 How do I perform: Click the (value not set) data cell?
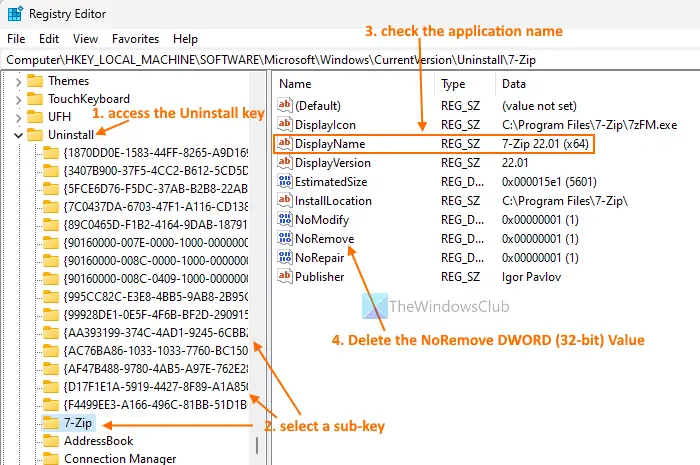(539, 106)
